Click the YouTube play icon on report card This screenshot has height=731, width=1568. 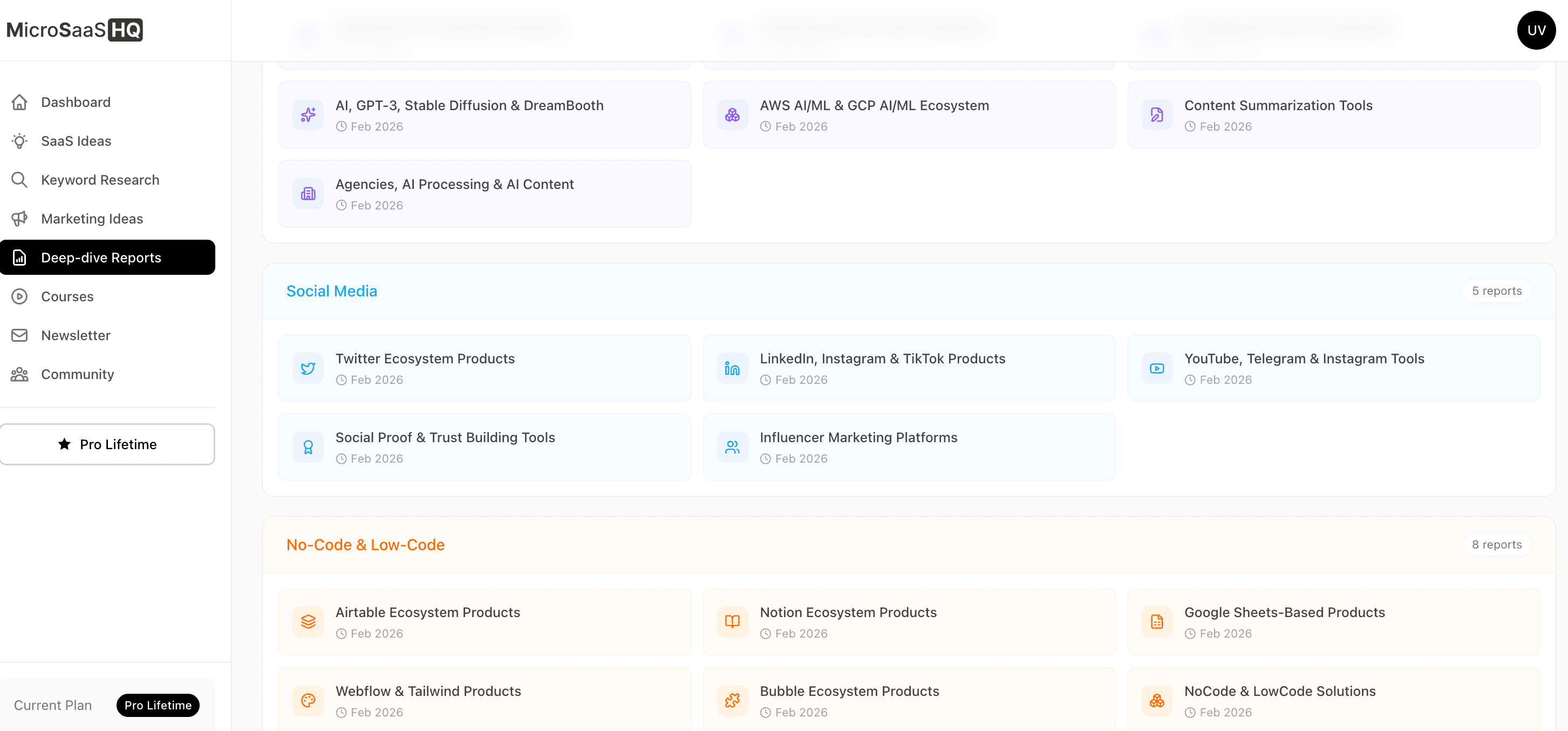click(1156, 369)
